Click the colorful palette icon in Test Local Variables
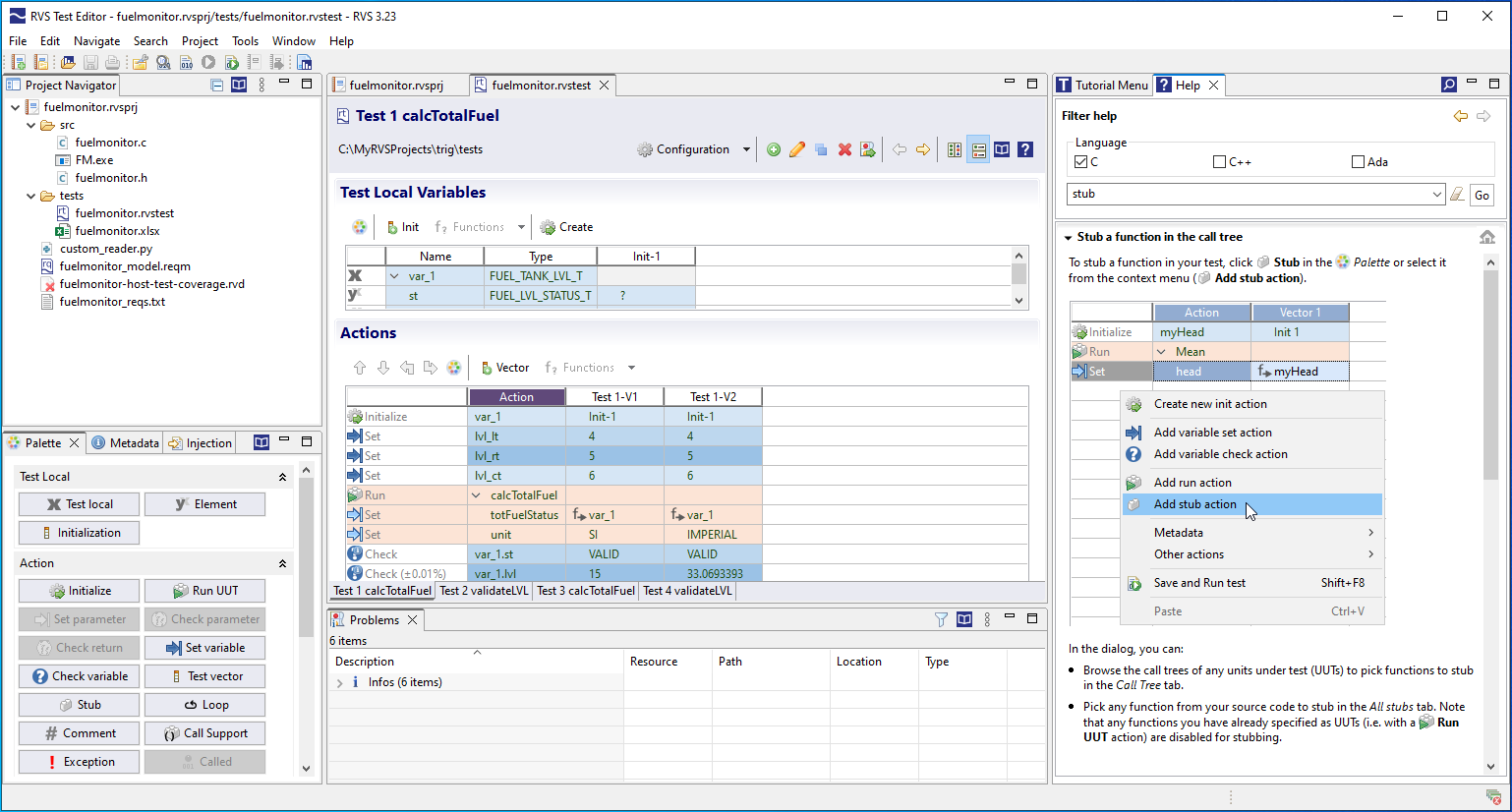The image size is (1512, 812). 360,227
